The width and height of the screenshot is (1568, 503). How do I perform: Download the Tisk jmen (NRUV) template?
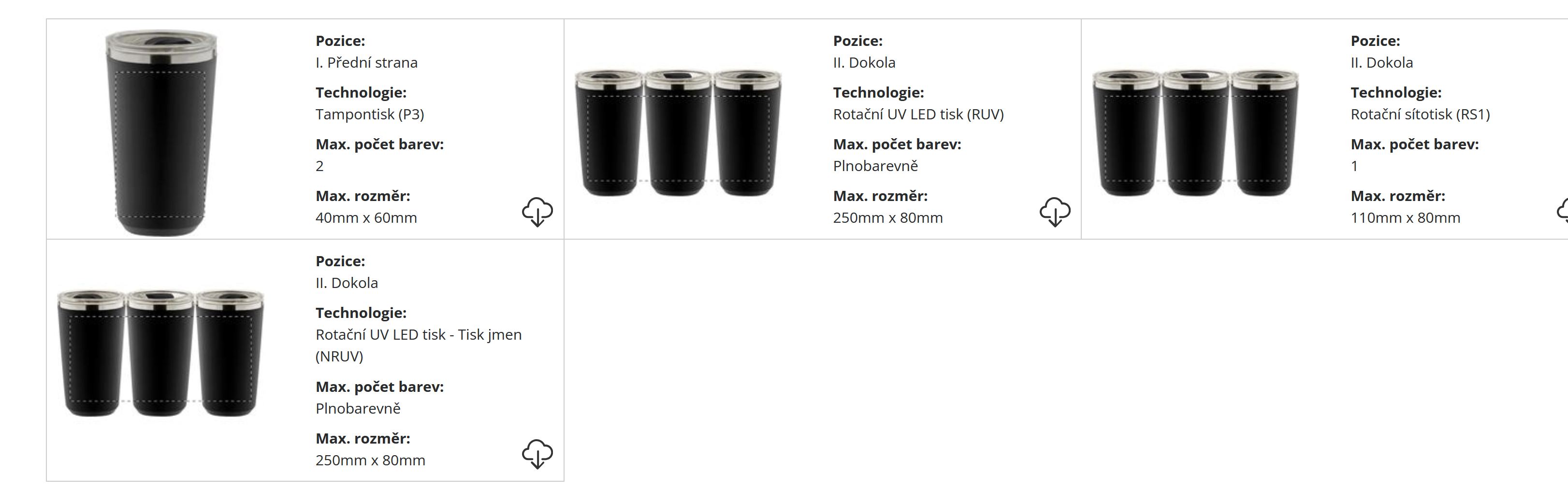pyautogui.click(x=537, y=454)
